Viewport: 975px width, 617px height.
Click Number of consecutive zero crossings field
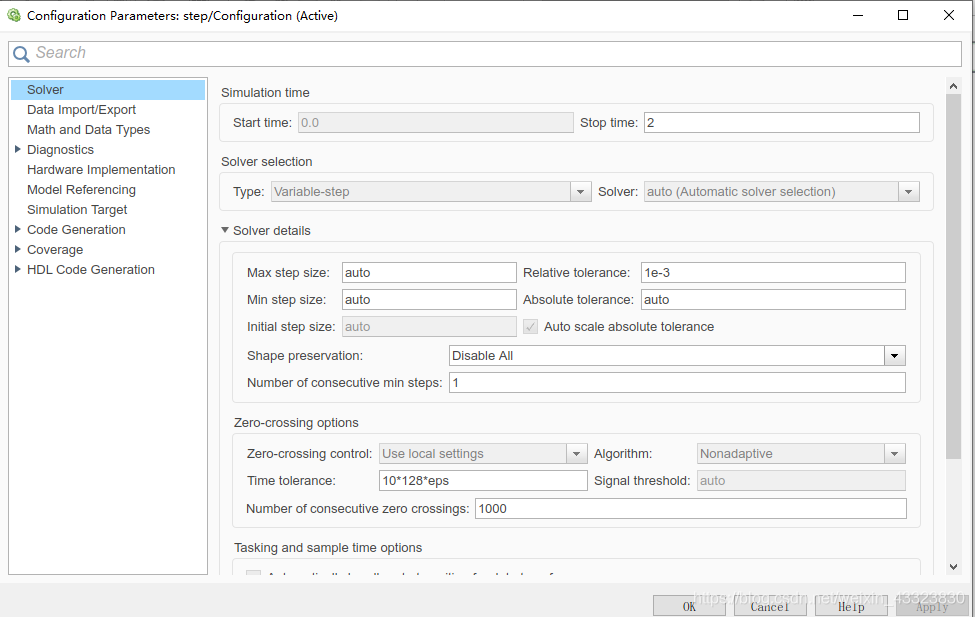(691, 509)
